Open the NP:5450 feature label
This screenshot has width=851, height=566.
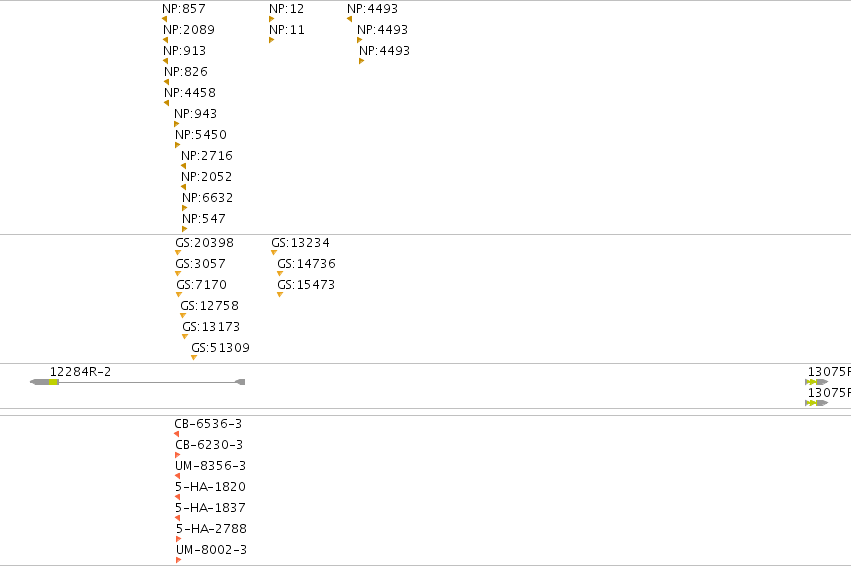tap(201, 135)
